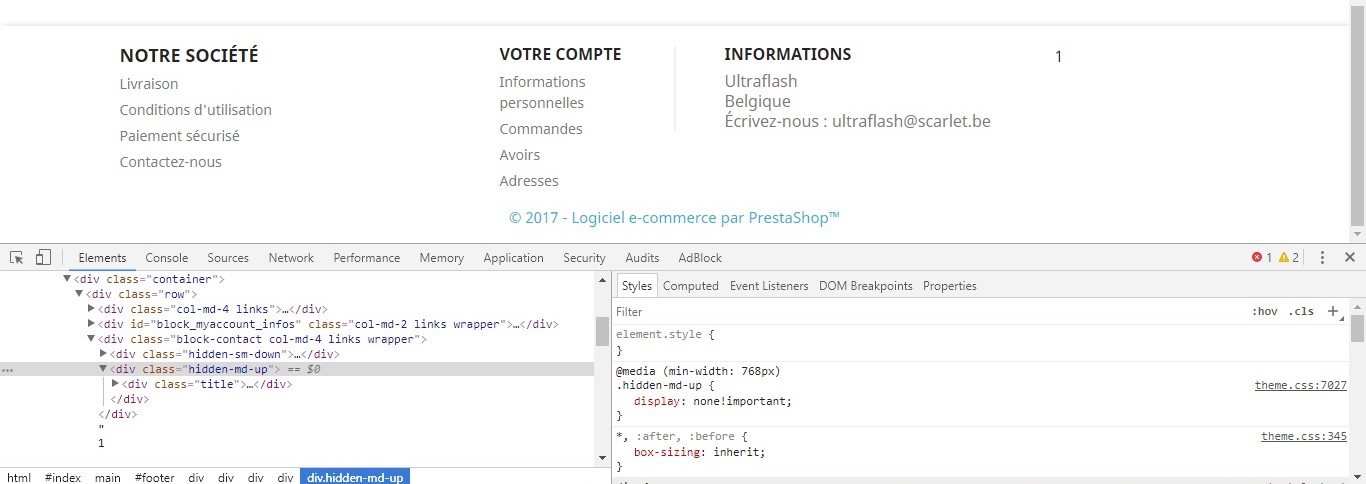This screenshot has height=484, width=1366.
Task: Expand the col-md-4 links div node
Action: (x=91, y=309)
